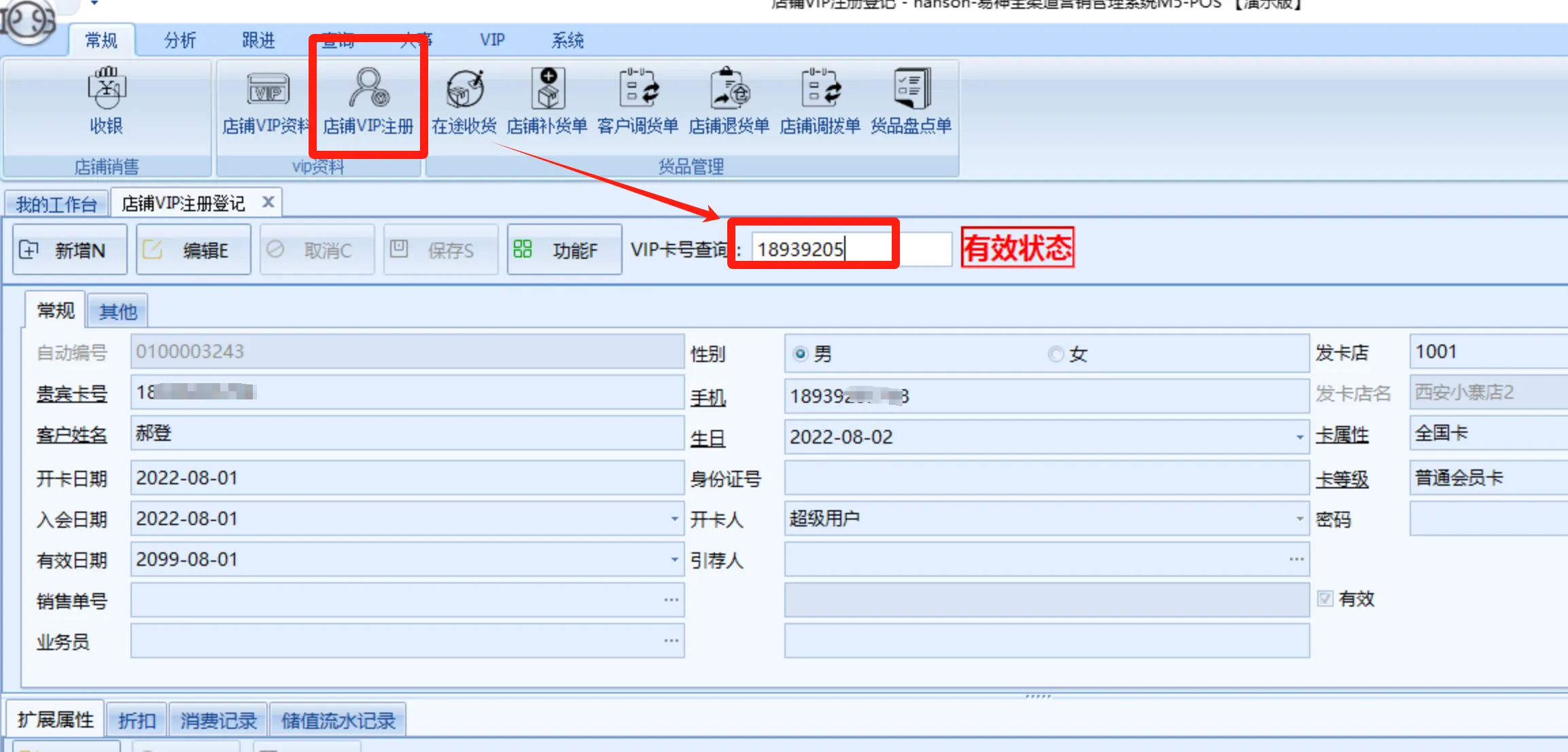1568x752 pixels.
Task: Open the 分析 ribbon tab
Action: tap(179, 40)
